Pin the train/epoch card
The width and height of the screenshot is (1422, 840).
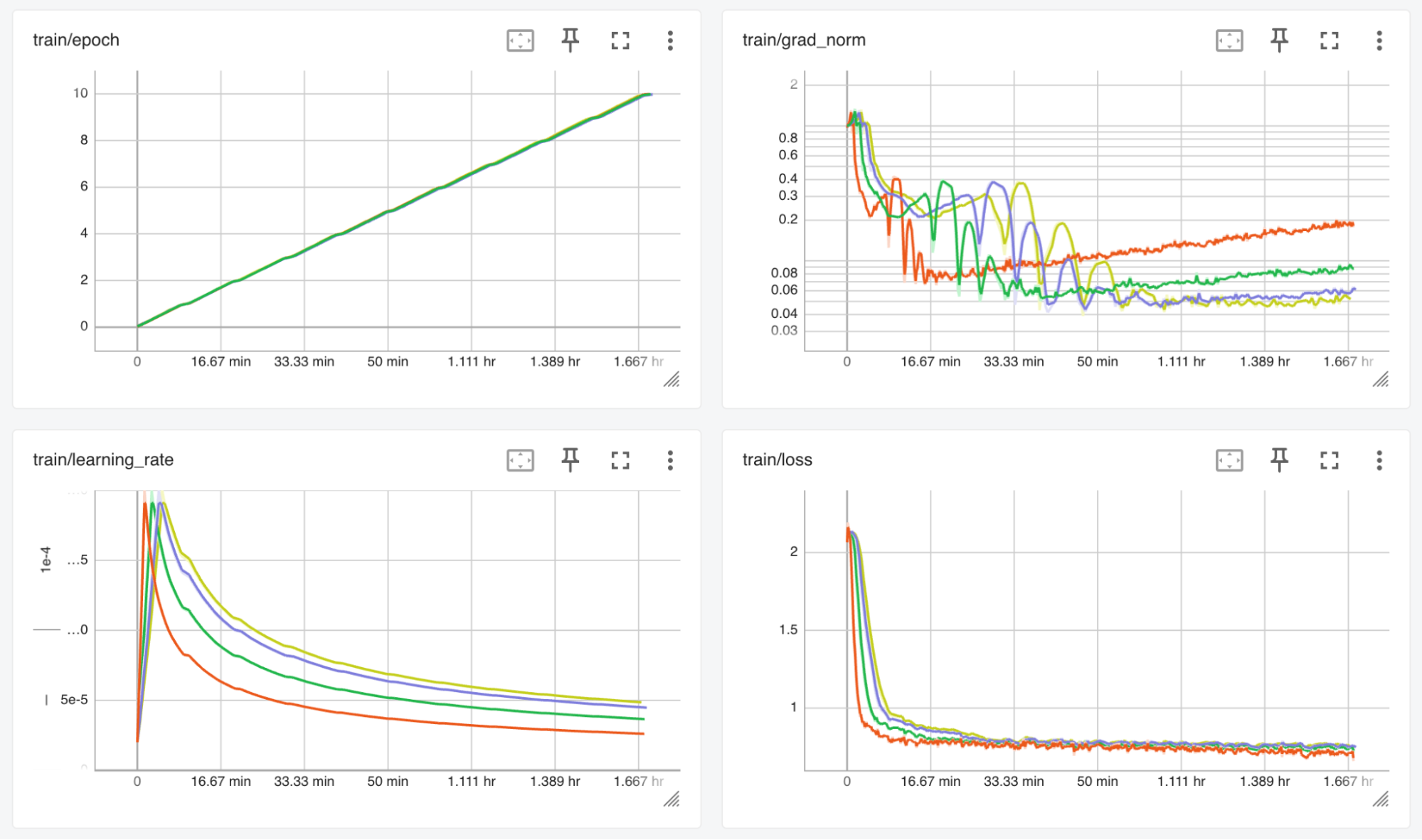point(570,41)
